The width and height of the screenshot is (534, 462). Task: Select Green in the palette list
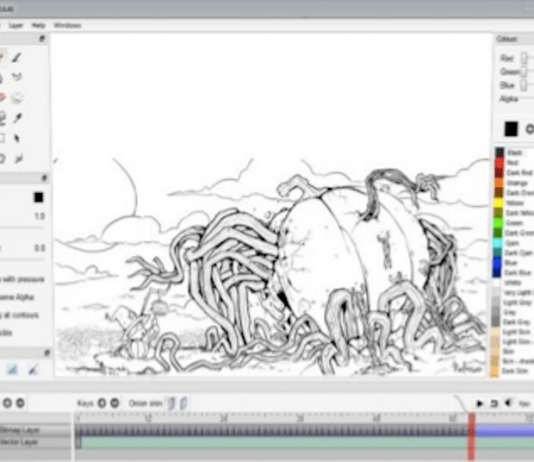[x=514, y=223]
